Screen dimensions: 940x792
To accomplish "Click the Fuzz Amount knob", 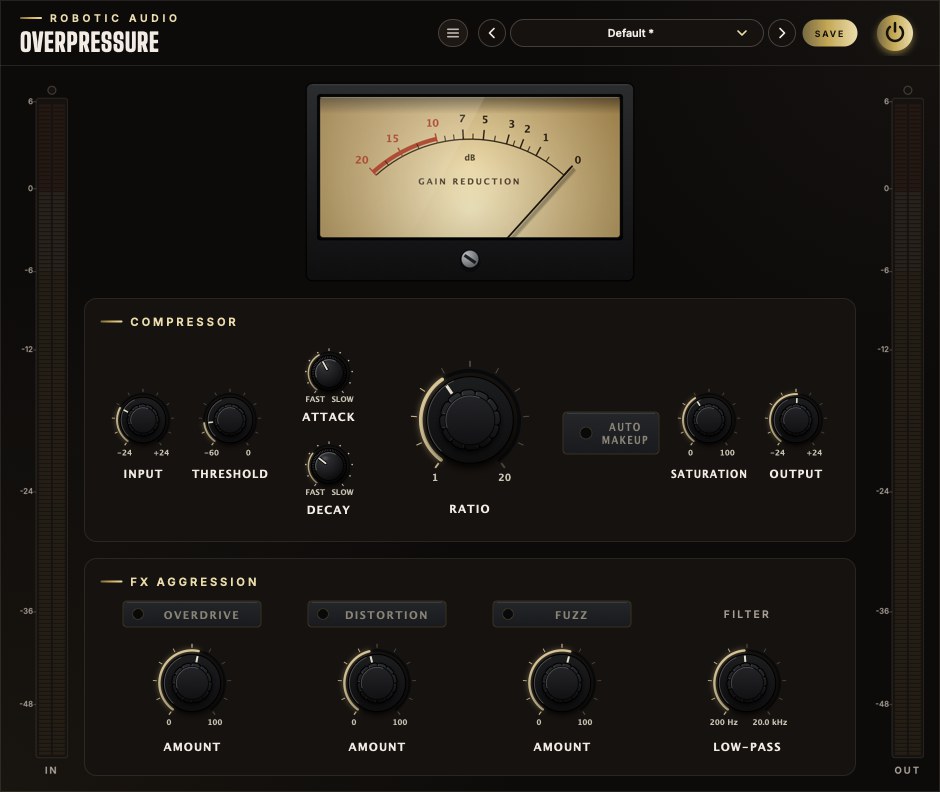I will pyautogui.click(x=562, y=681).
